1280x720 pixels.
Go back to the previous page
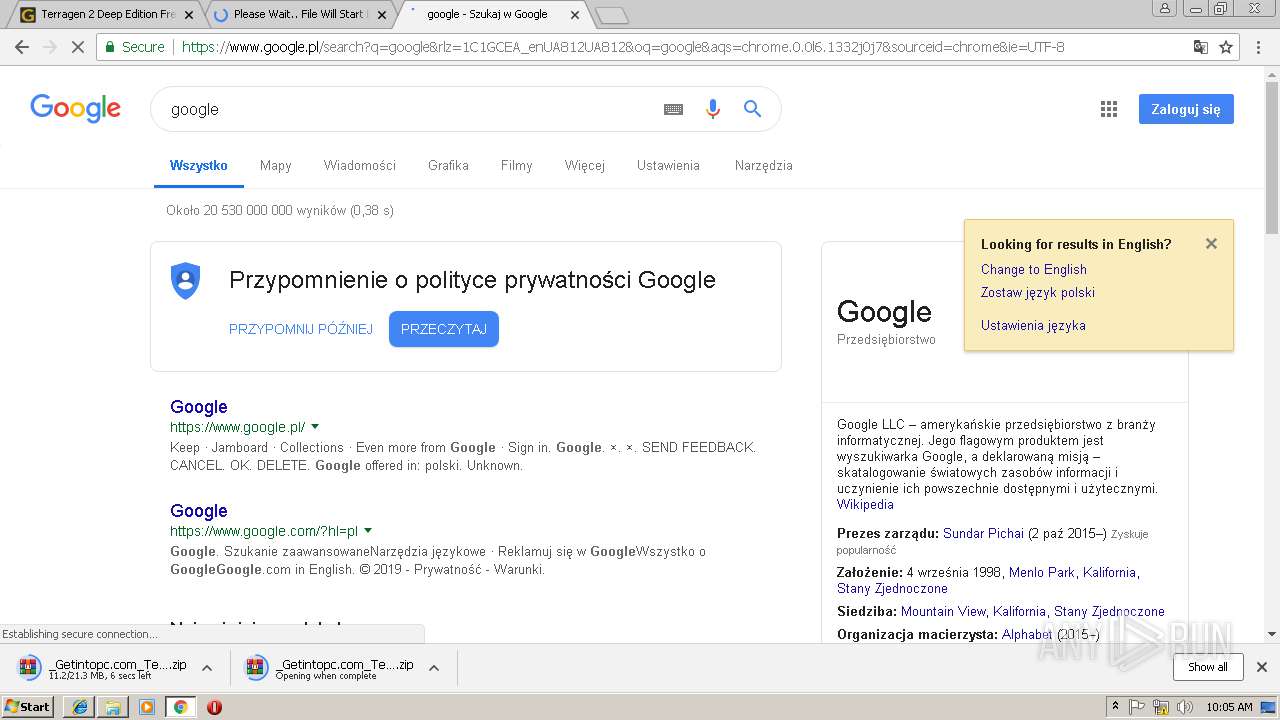pyautogui.click(x=22, y=47)
